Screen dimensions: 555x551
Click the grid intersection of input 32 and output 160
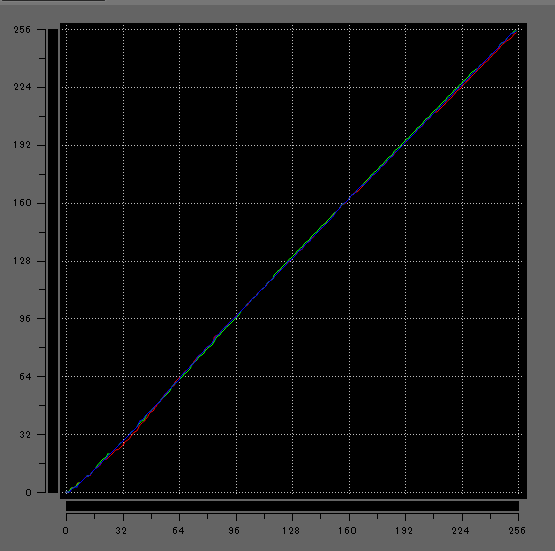[124, 203]
